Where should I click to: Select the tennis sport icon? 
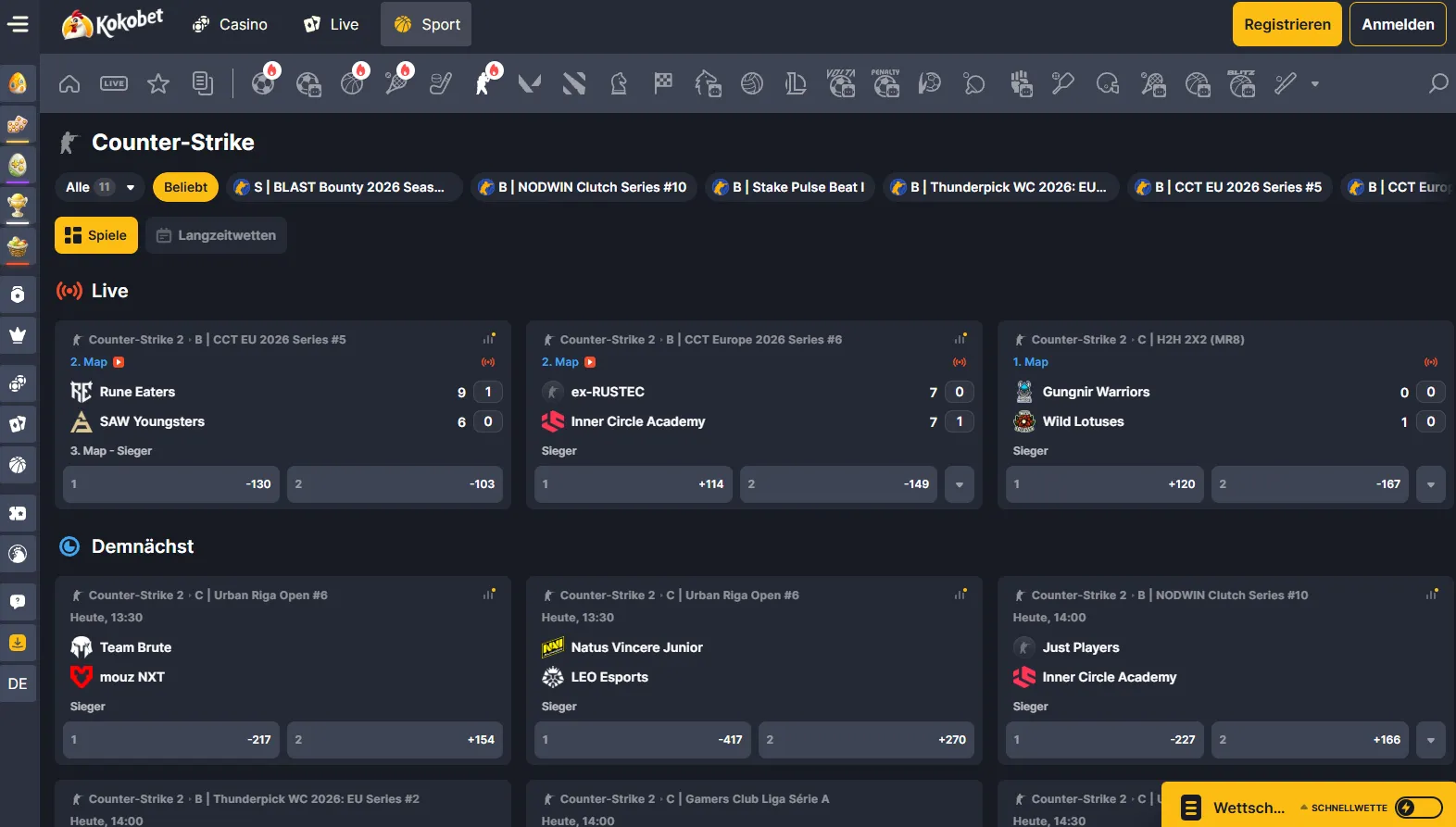tap(397, 83)
